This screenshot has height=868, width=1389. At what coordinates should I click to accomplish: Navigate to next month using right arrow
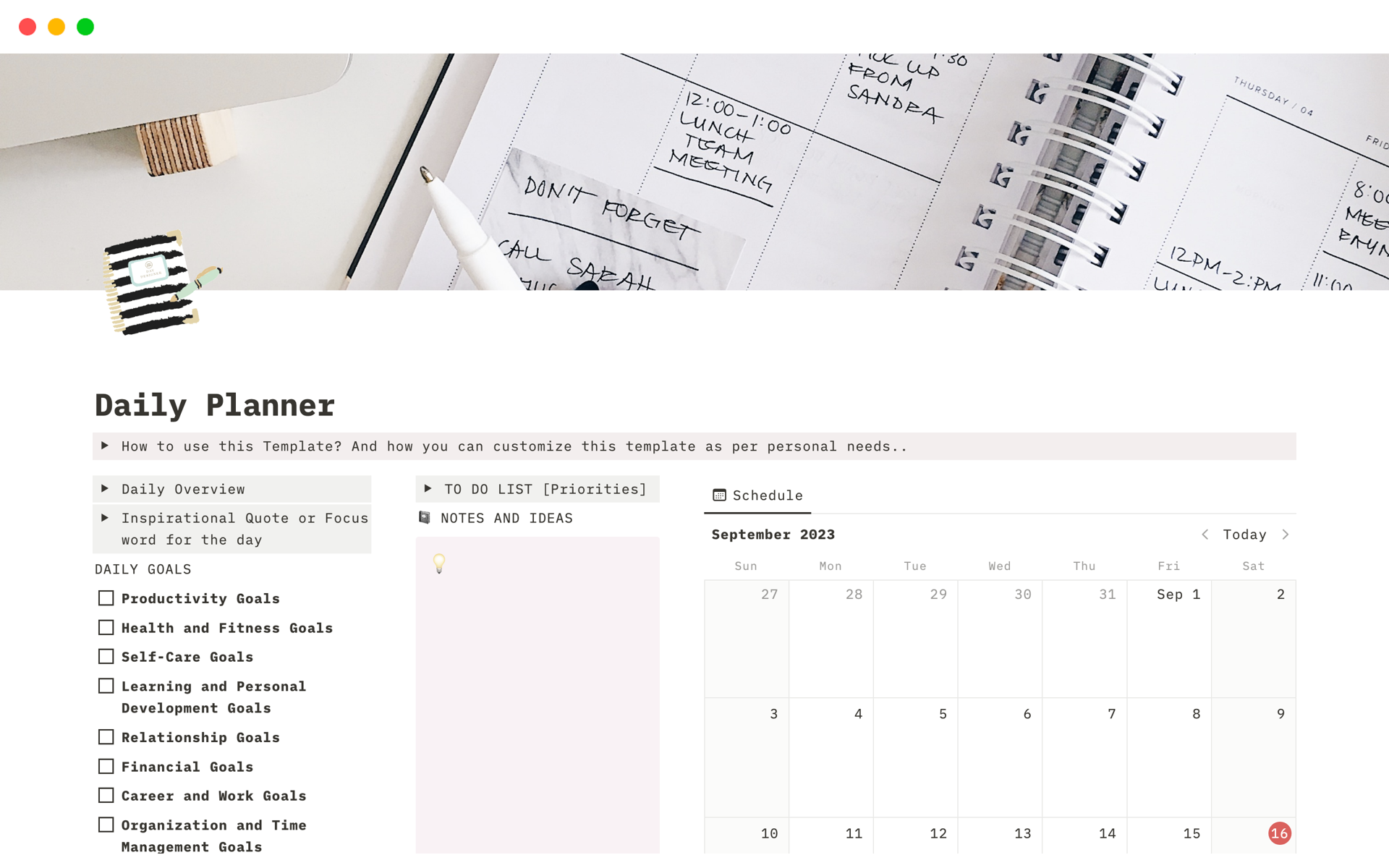(1286, 534)
